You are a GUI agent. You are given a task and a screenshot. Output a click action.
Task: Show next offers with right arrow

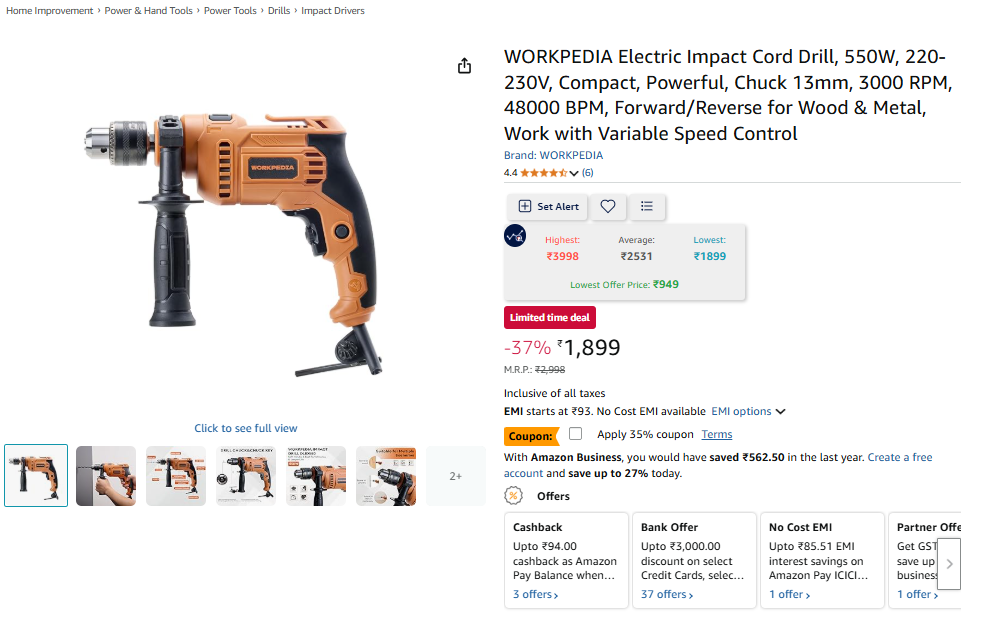tap(949, 564)
